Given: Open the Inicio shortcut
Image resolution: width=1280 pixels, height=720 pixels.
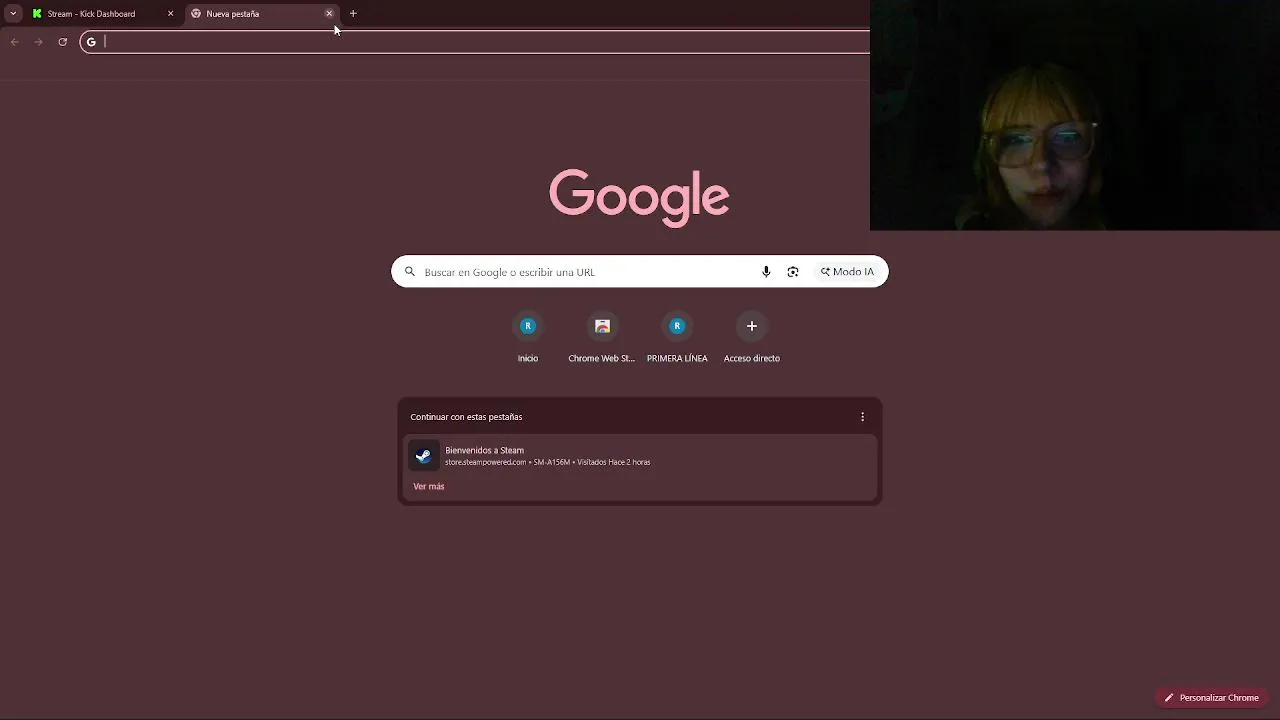Looking at the screenshot, I should tap(528, 338).
